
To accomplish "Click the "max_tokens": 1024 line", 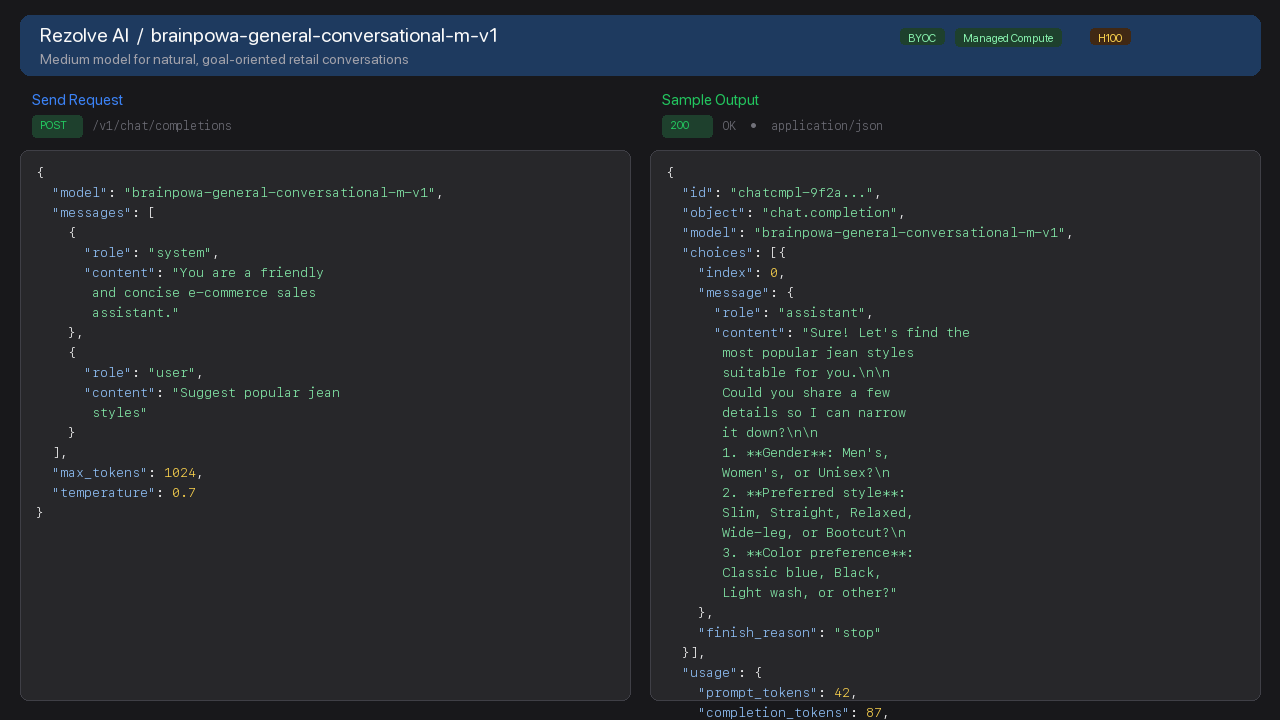I will pyautogui.click(x=127, y=473).
